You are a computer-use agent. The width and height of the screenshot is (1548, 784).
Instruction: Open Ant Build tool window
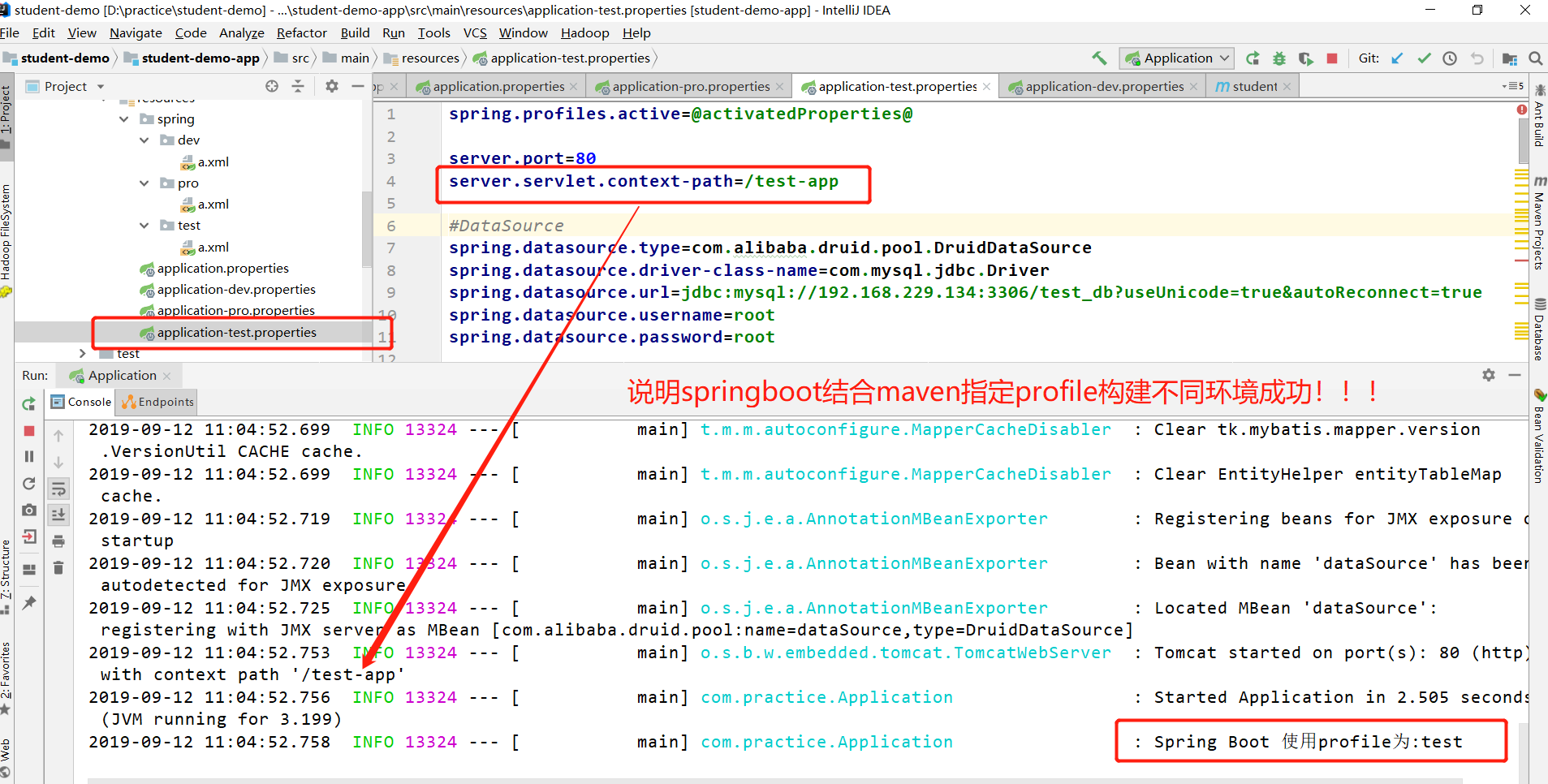(1538, 116)
